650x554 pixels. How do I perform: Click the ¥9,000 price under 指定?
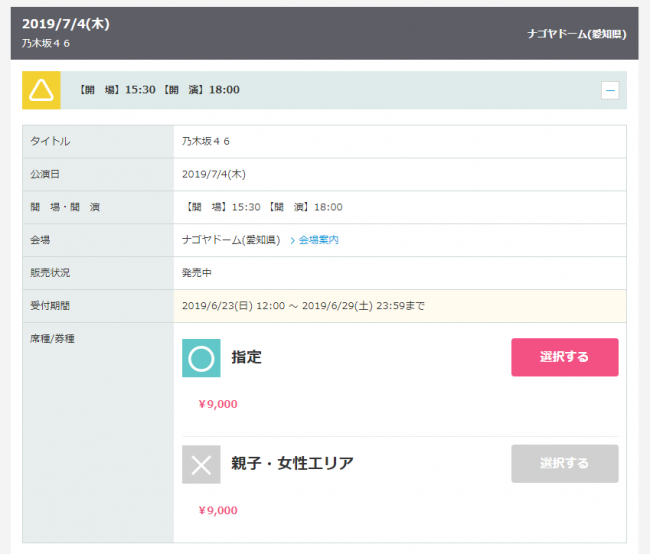point(218,404)
